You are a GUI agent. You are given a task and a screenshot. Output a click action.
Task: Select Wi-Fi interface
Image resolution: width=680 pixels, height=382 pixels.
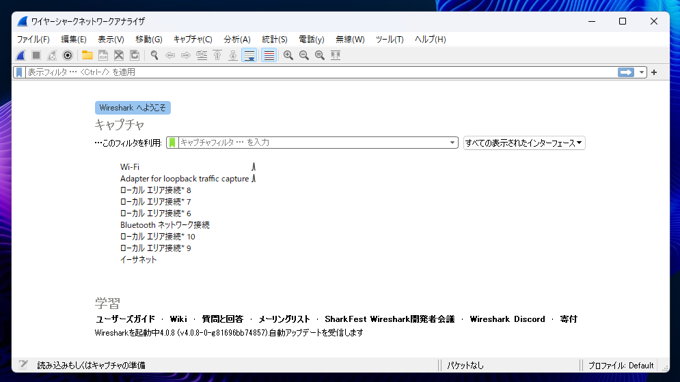pos(130,167)
